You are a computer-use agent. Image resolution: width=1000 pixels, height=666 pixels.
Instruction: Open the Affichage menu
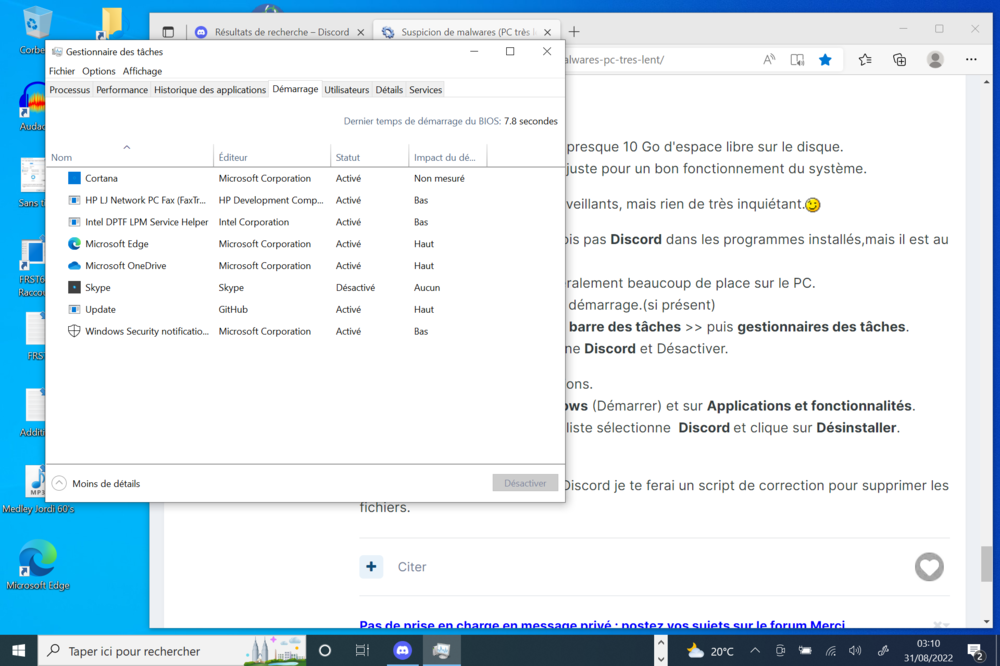142,71
